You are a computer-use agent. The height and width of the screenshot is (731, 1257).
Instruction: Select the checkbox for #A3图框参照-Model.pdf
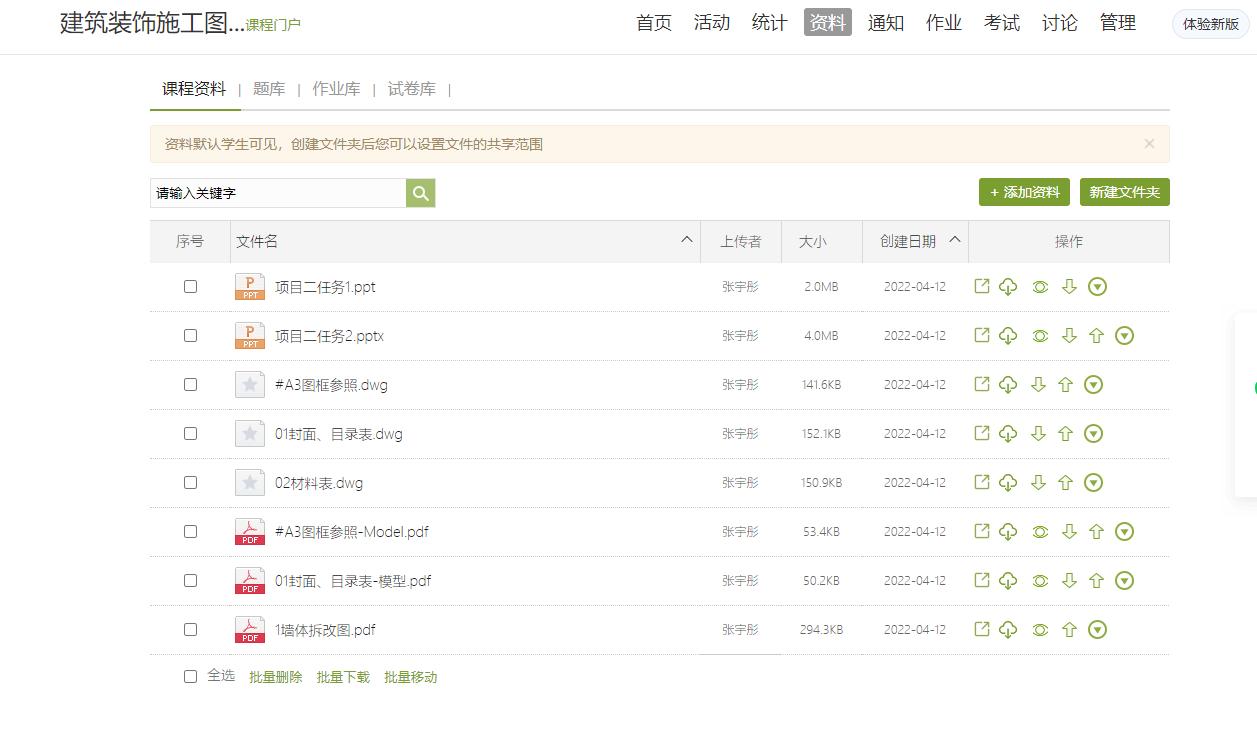[190, 532]
